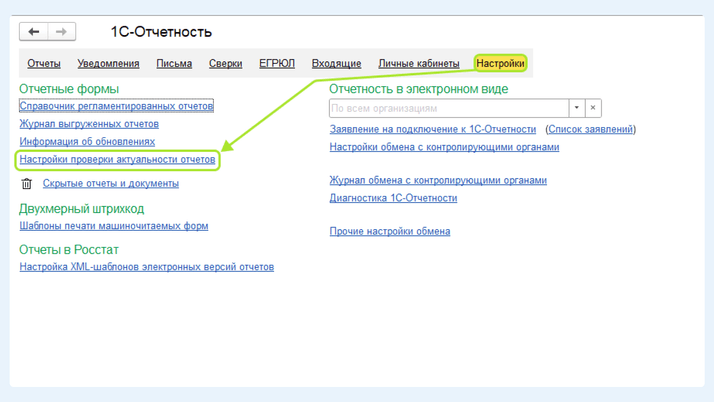Open Прочие настройки обмена link
This screenshot has height=402, width=714.
(390, 231)
